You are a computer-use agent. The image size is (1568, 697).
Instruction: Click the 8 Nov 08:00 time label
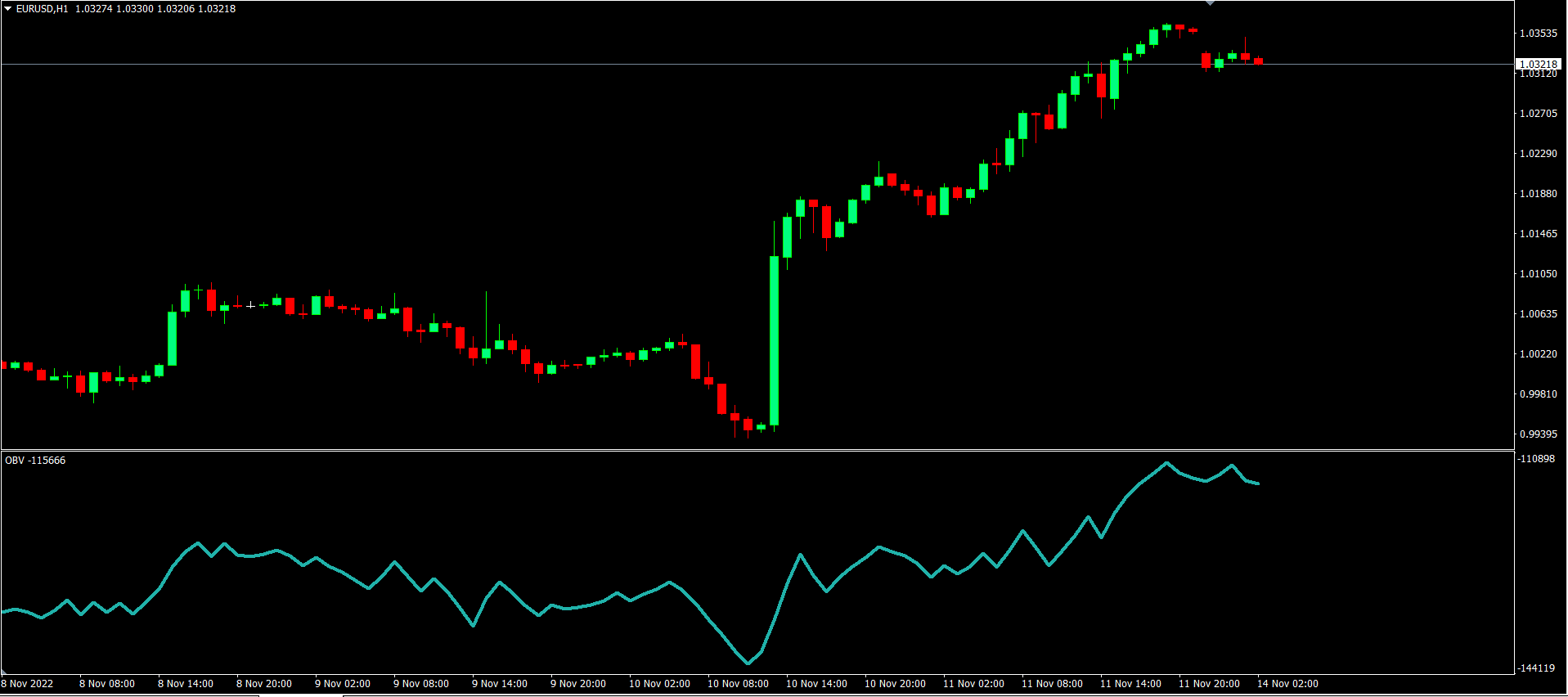pyautogui.click(x=107, y=684)
